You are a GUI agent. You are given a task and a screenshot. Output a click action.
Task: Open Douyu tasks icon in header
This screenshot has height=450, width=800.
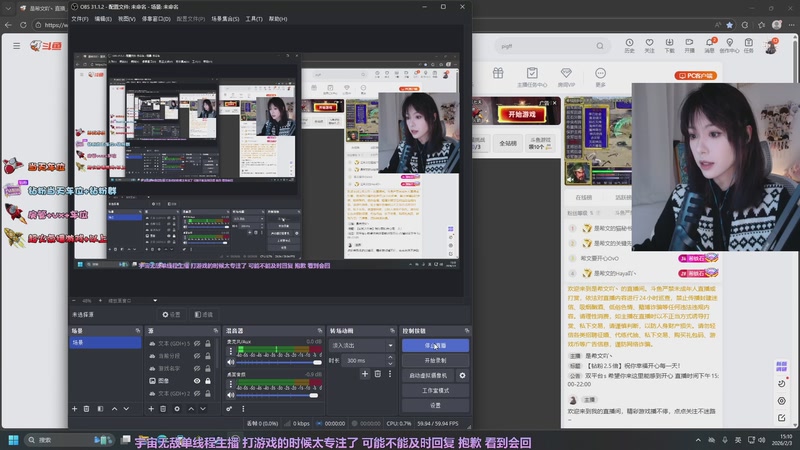coord(748,45)
